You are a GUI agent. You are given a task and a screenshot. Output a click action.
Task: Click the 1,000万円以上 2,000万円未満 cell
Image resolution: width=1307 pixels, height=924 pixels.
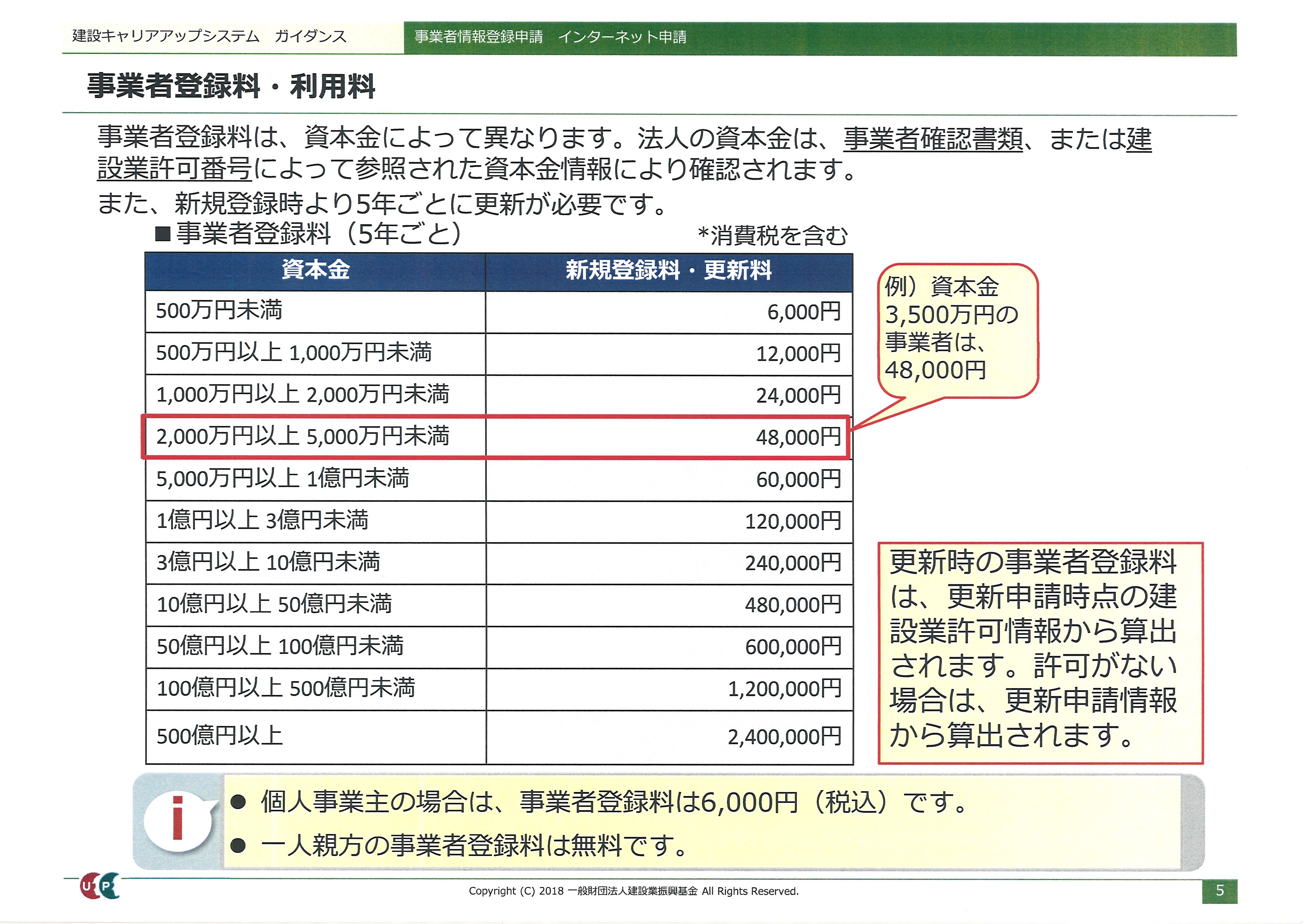[315, 395]
